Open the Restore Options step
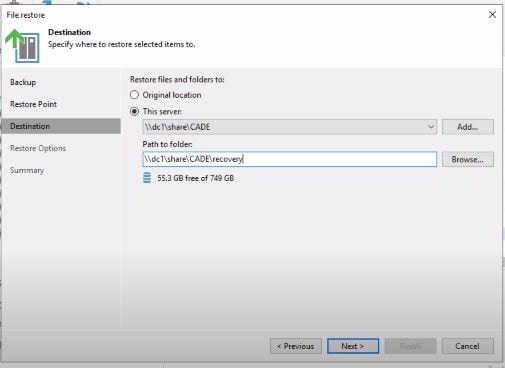This screenshot has width=505, height=368. coord(38,148)
